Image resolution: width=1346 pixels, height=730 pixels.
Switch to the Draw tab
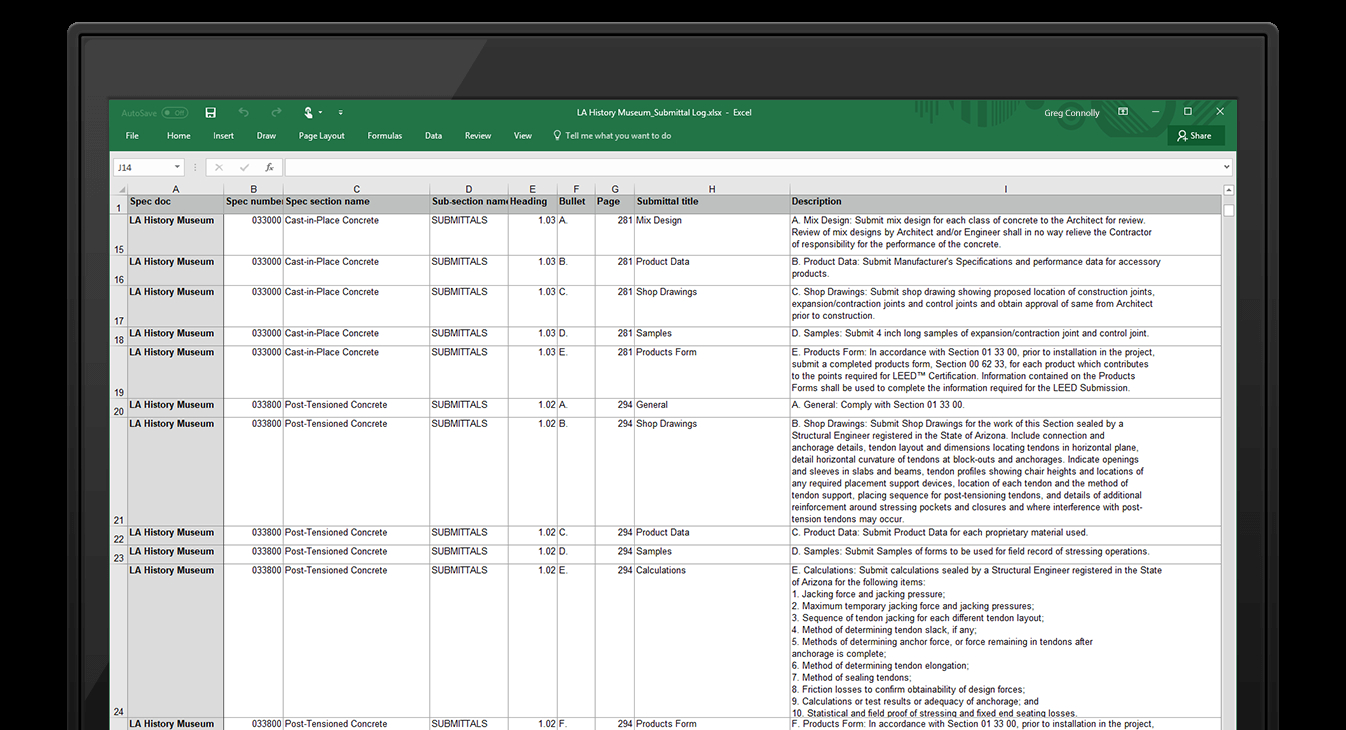coord(266,136)
